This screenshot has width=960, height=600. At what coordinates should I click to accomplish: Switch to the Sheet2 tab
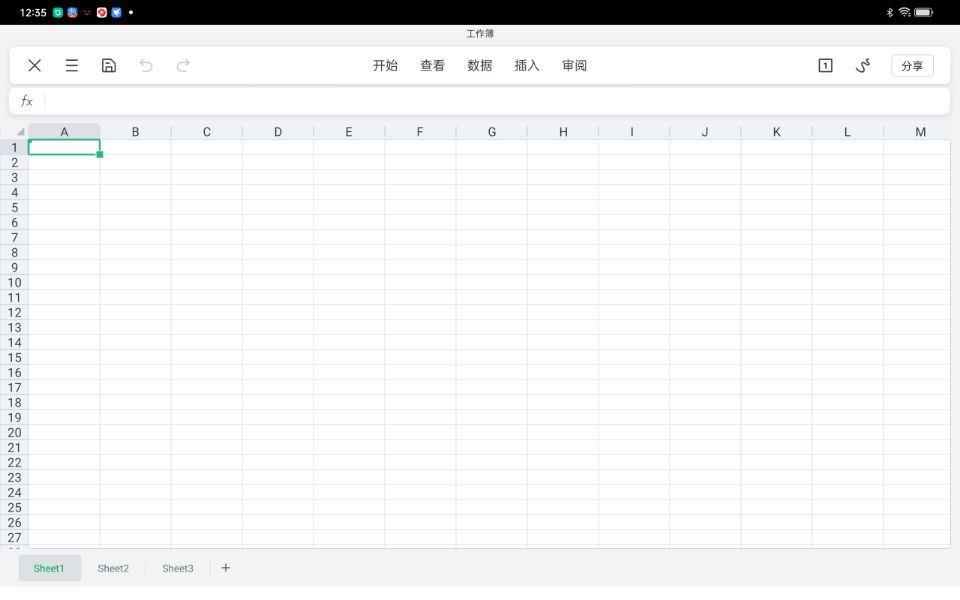click(113, 568)
